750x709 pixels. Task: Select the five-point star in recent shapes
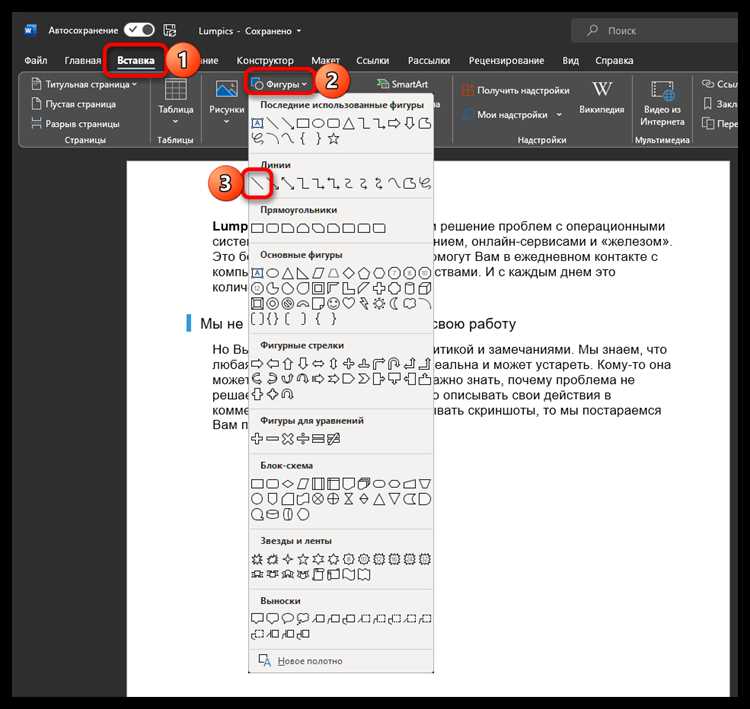click(333, 139)
